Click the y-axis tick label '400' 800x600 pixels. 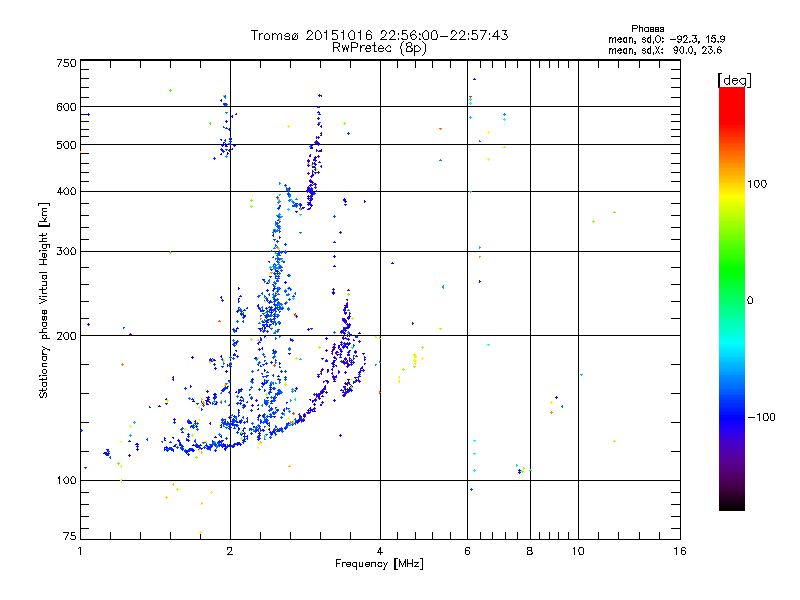[66, 191]
